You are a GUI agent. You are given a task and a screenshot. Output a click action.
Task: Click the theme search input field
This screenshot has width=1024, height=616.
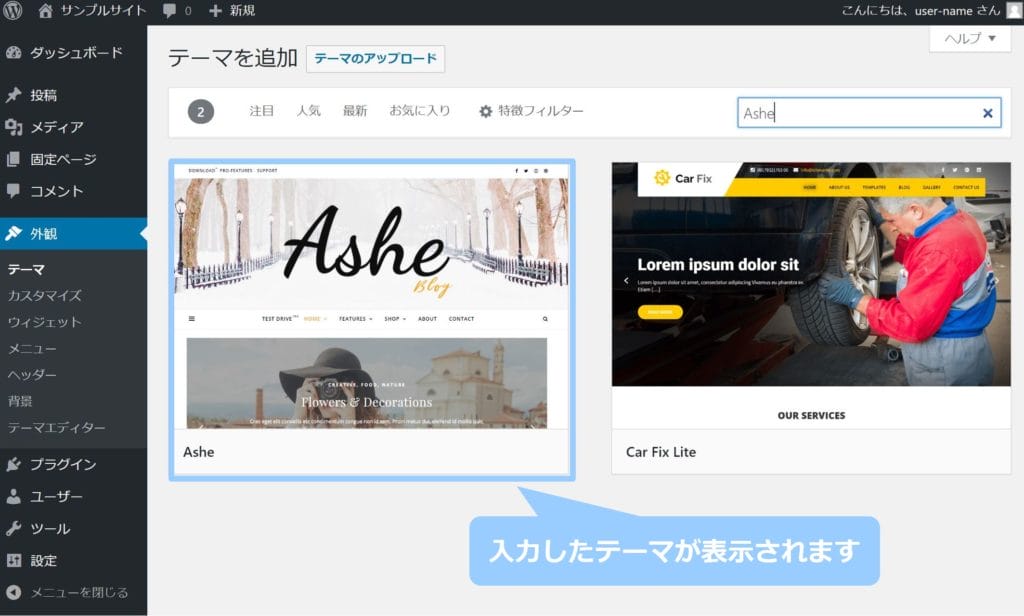pyautogui.click(x=855, y=113)
